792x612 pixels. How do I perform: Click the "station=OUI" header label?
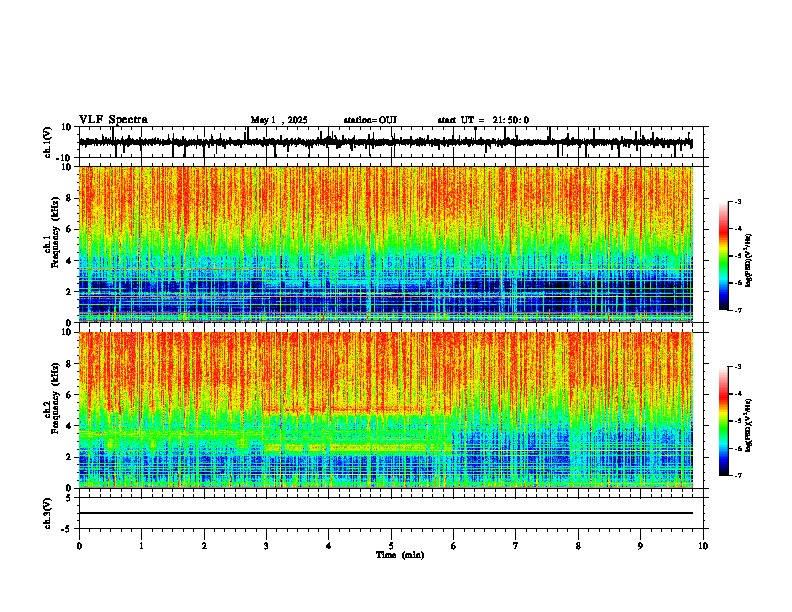tap(370, 120)
